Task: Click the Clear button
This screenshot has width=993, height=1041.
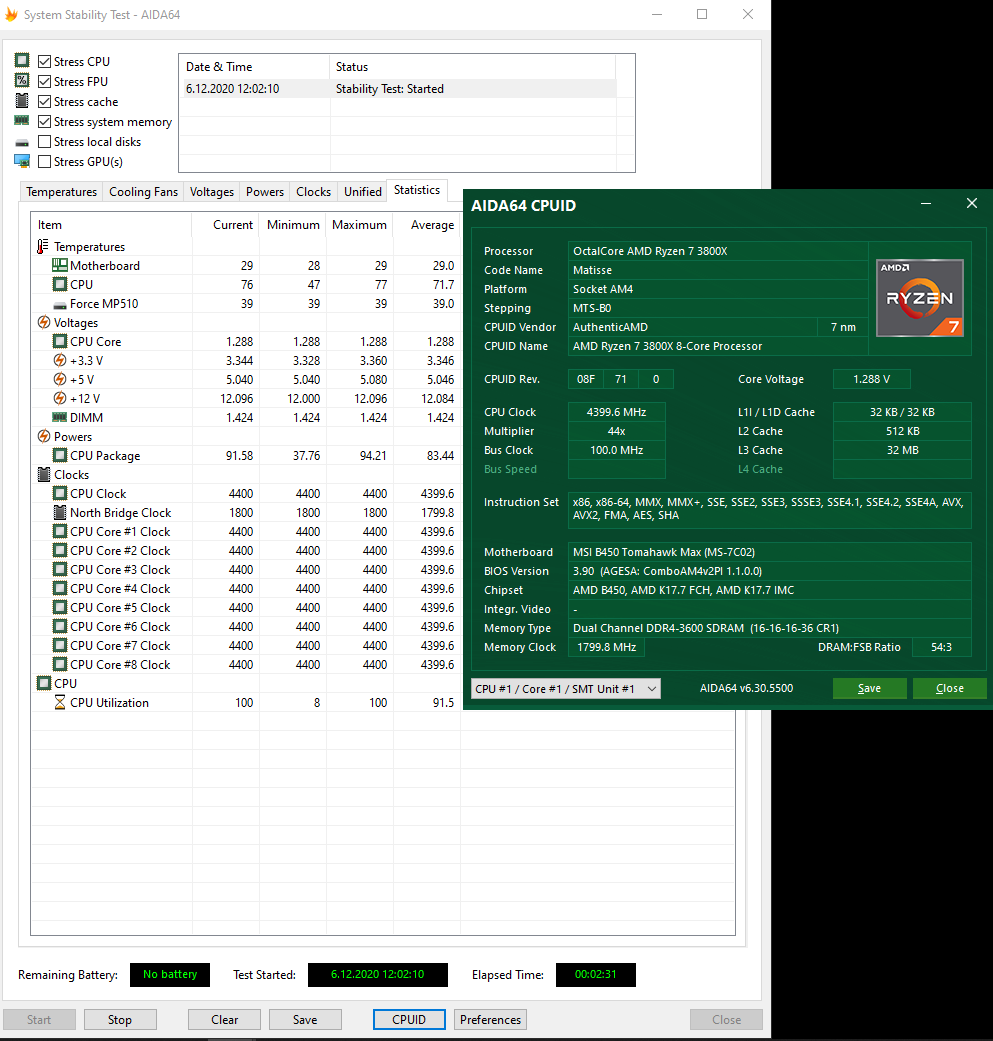Action: click(224, 1019)
